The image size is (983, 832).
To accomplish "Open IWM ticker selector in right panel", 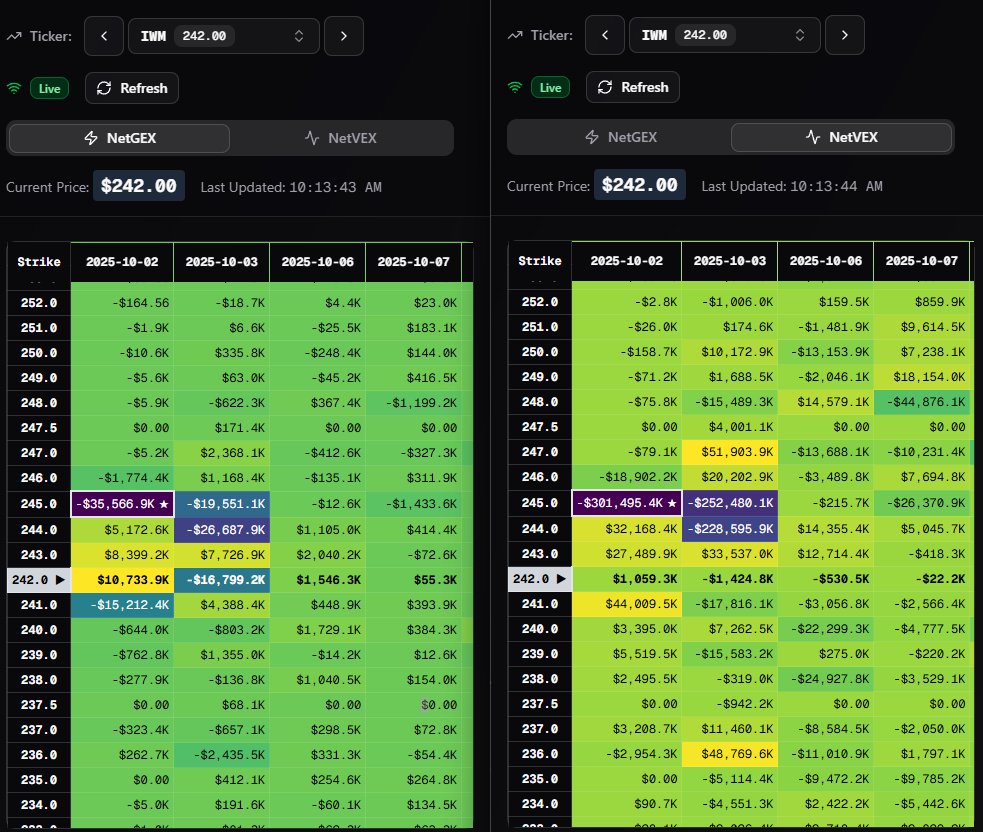I will point(725,35).
